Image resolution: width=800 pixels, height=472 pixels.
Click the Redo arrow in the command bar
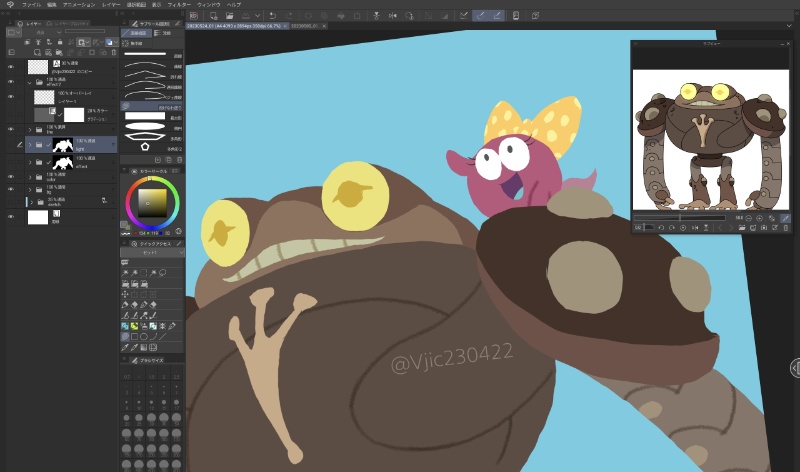click(x=289, y=16)
